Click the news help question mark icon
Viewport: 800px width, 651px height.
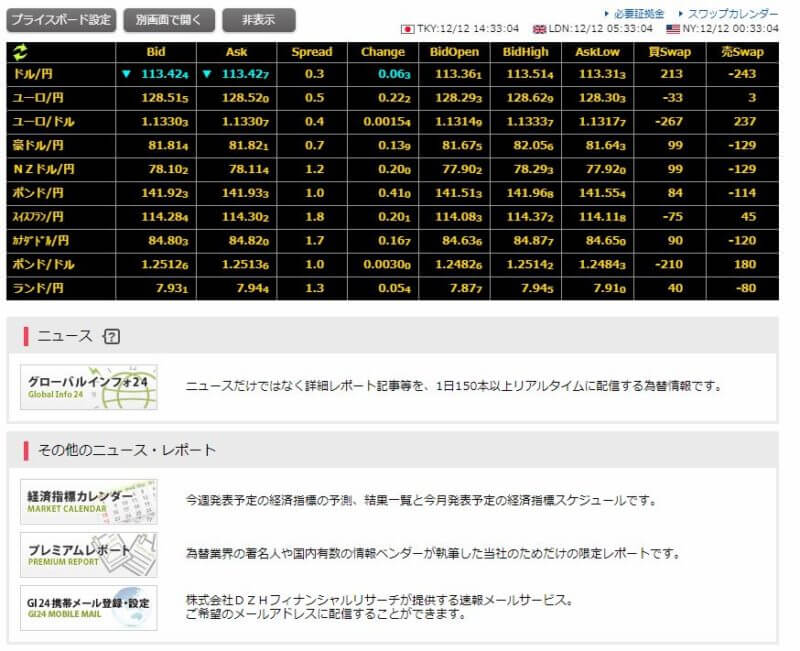point(112,336)
